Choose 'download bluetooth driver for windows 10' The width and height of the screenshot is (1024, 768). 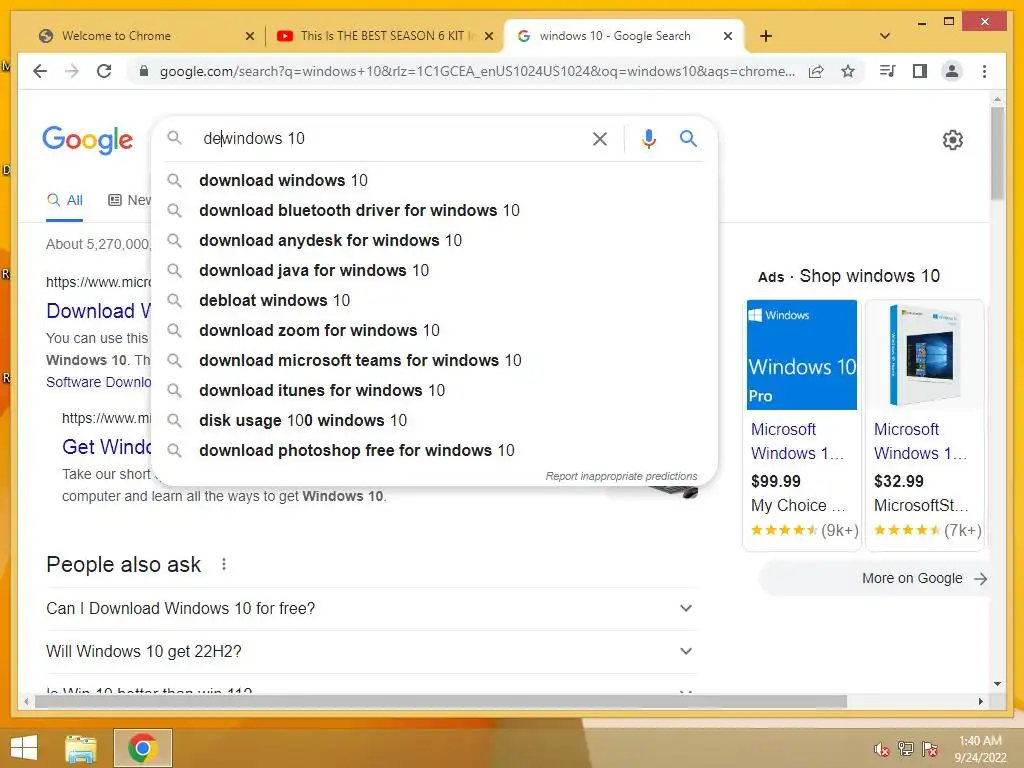point(434,210)
